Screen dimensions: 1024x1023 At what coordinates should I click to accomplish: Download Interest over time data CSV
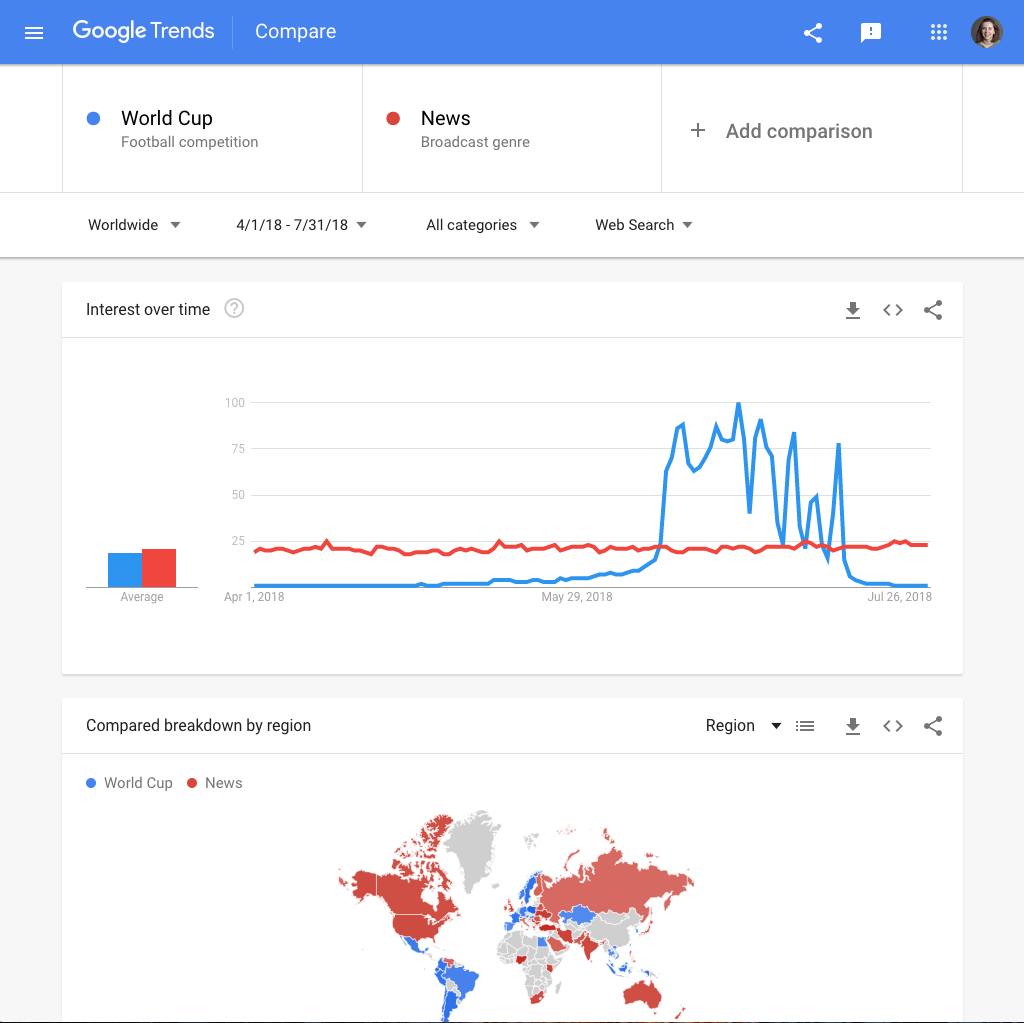tap(853, 310)
